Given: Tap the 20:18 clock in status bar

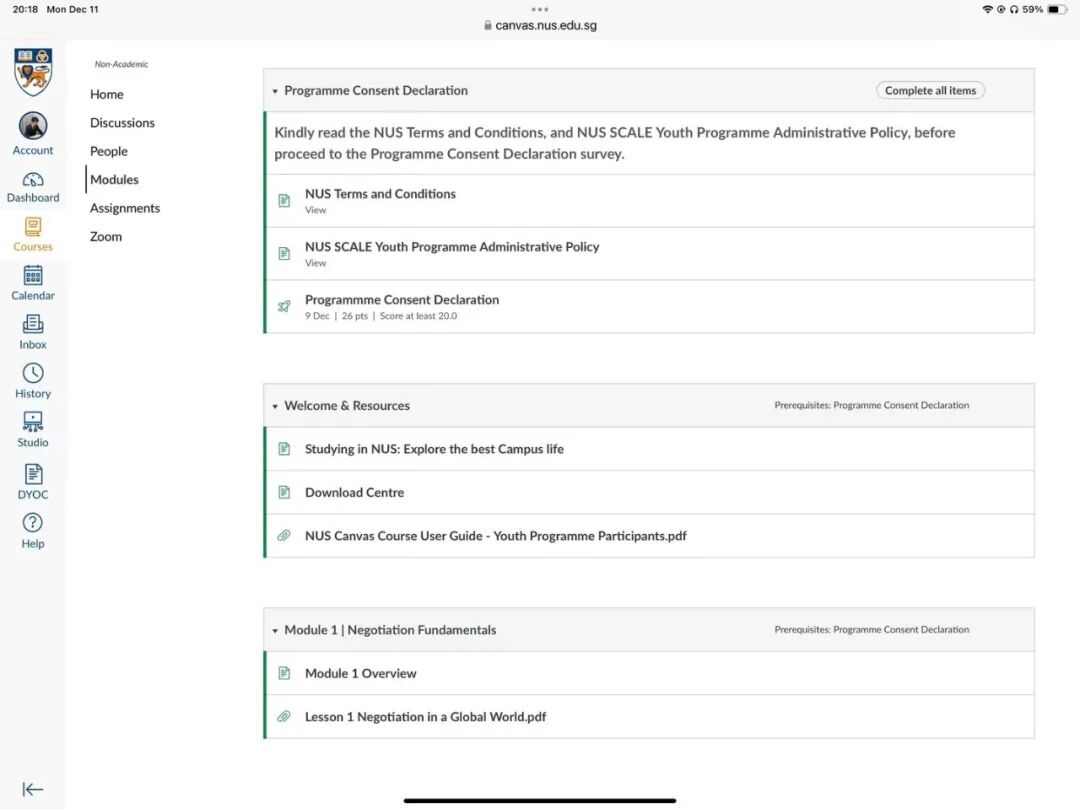Looking at the screenshot, I should coord(25,10).
